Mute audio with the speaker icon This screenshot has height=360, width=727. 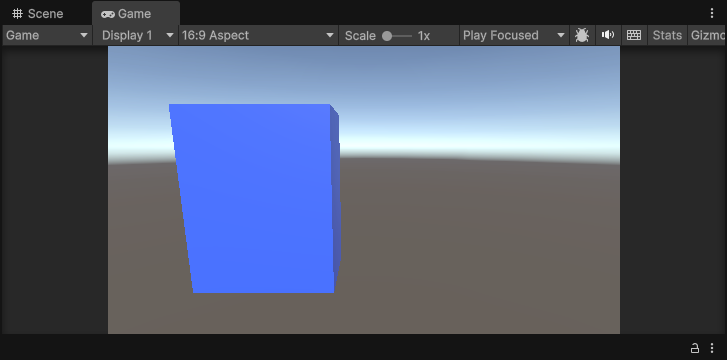[x=607, y=35]
